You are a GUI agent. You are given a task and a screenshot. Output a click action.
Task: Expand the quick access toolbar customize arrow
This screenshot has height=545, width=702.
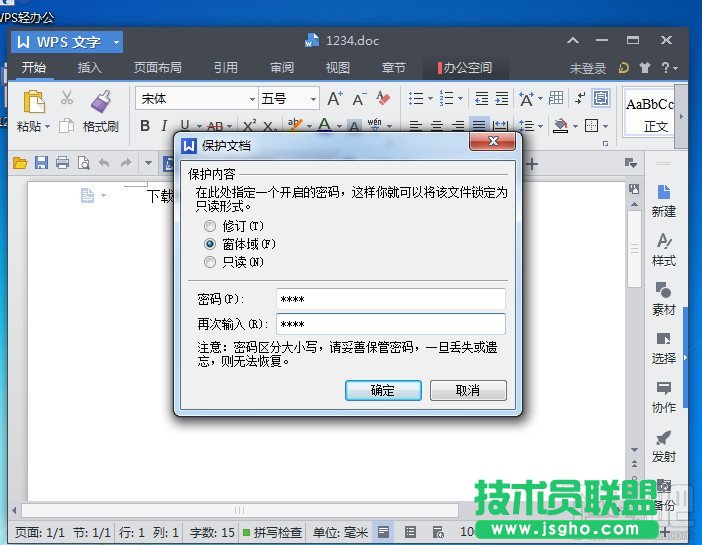148,163
